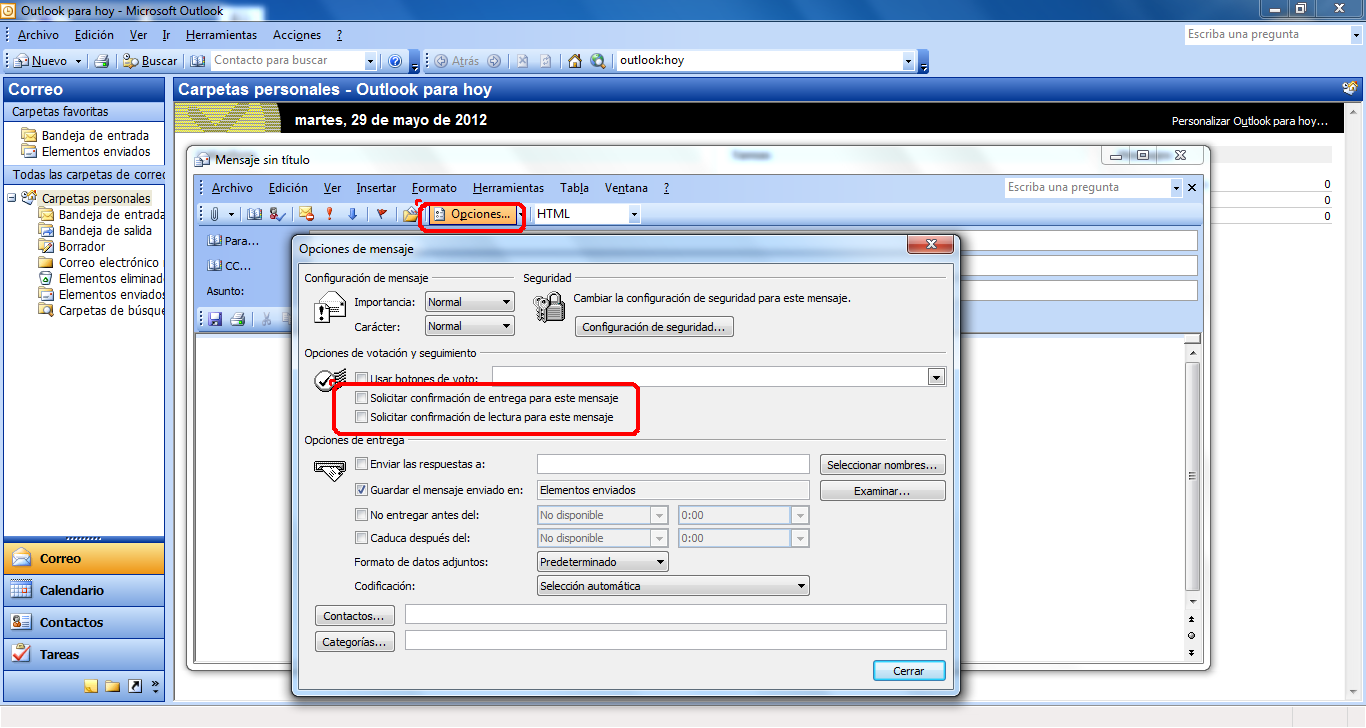The image size is (1366, 728).
Task: Open the Carácter dropdown
Action: point(469,326)
